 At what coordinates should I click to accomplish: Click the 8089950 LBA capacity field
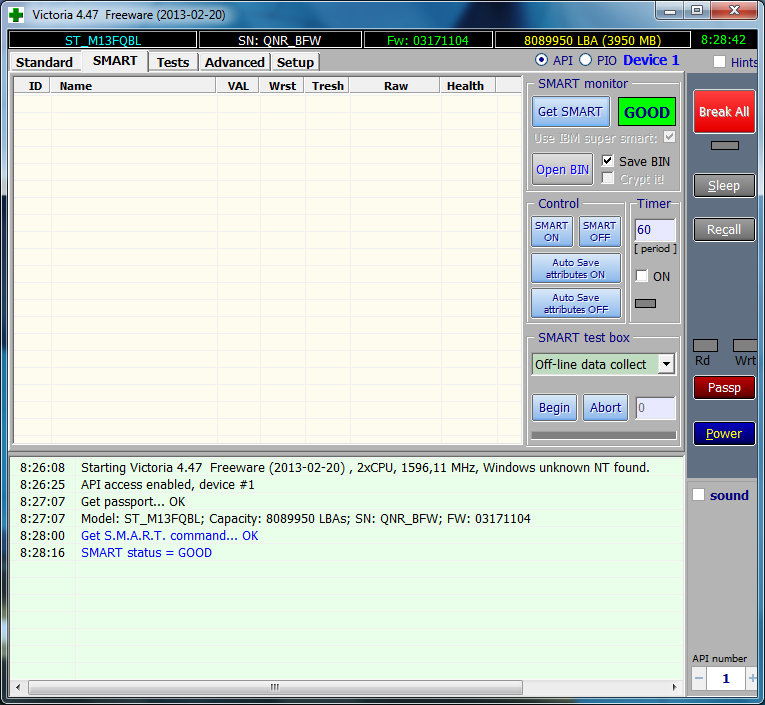593,40
